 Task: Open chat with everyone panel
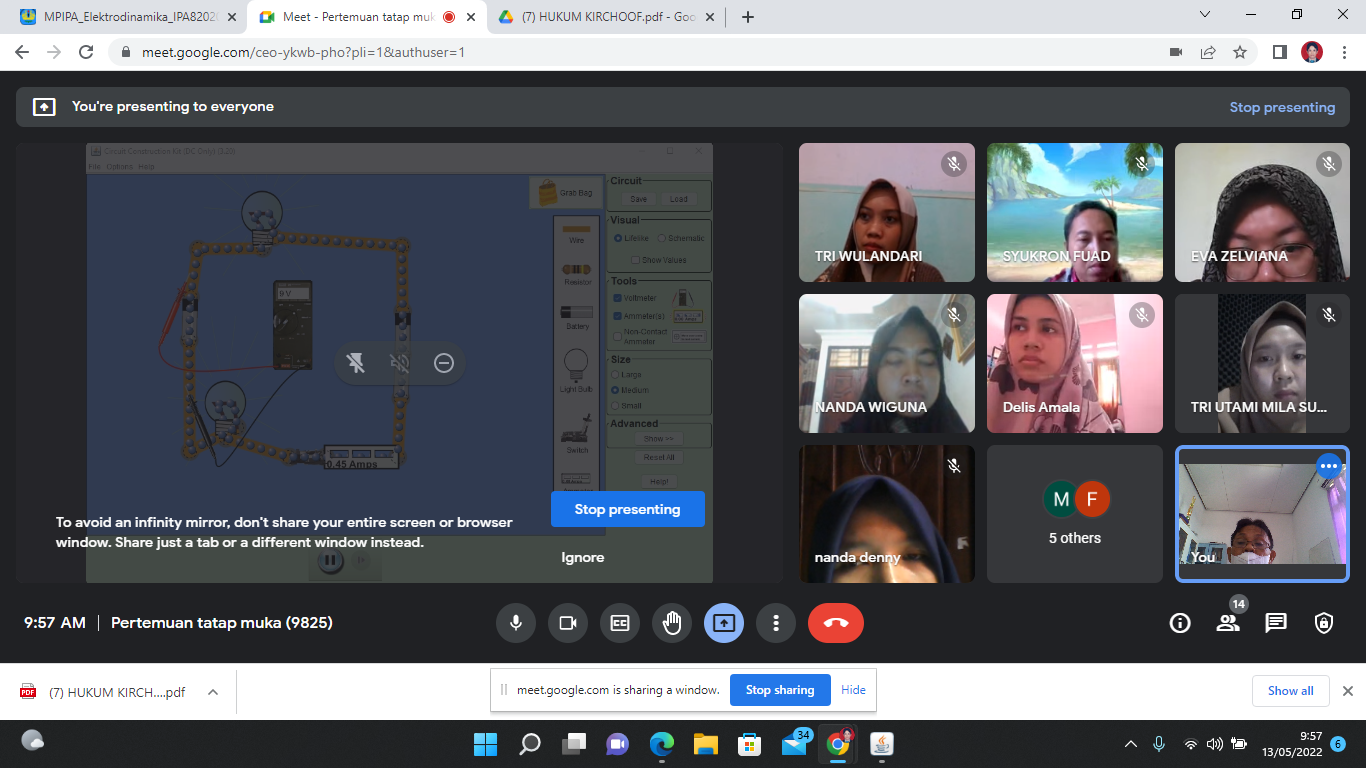tap(1276, 623)
